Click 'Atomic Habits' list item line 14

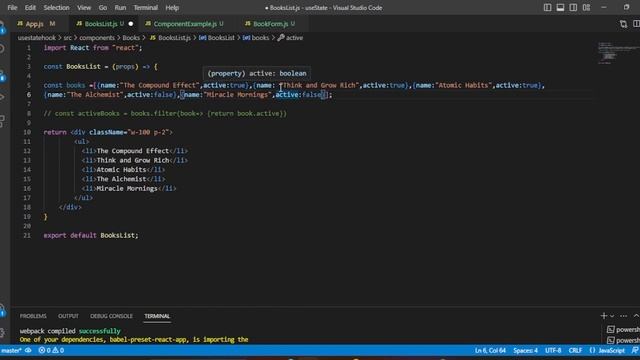[123, 170]
